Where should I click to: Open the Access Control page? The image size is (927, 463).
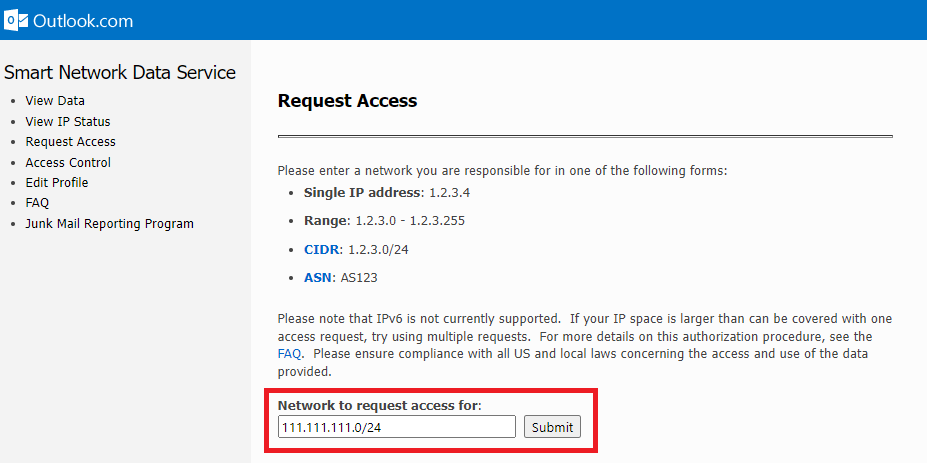click(x=68, y=163)
